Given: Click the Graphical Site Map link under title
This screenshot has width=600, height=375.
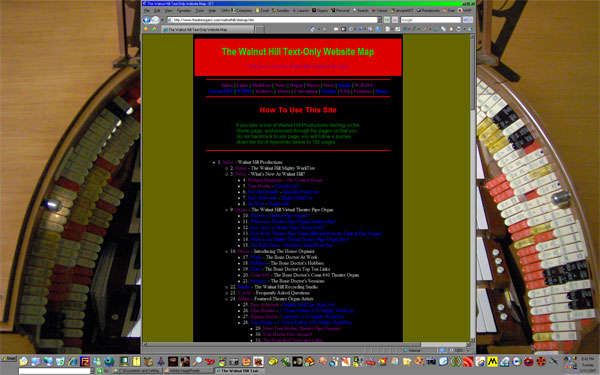Looking at the screenshot, I should [298, 66].
